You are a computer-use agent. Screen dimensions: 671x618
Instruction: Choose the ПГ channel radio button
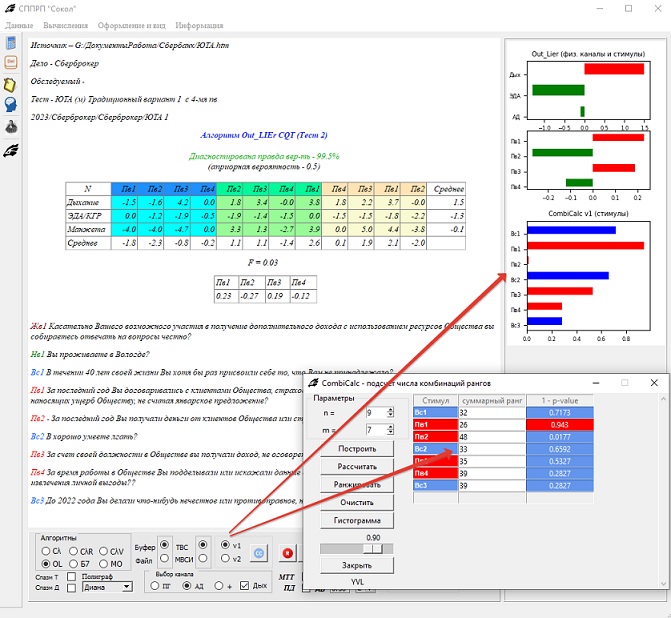(154, 585)
